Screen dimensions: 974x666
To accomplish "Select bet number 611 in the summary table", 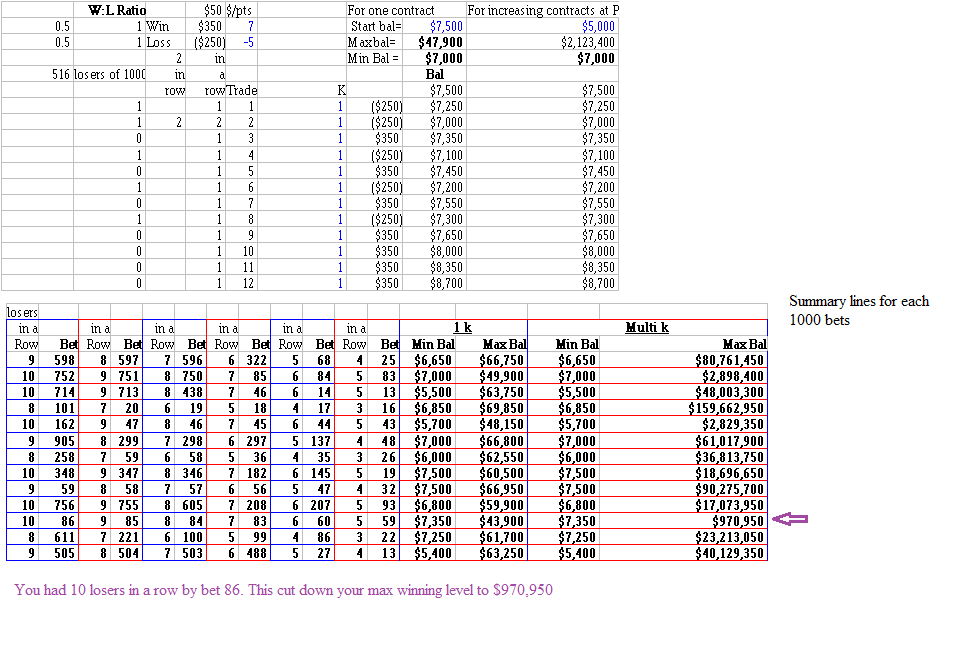I will coord(59,537).
